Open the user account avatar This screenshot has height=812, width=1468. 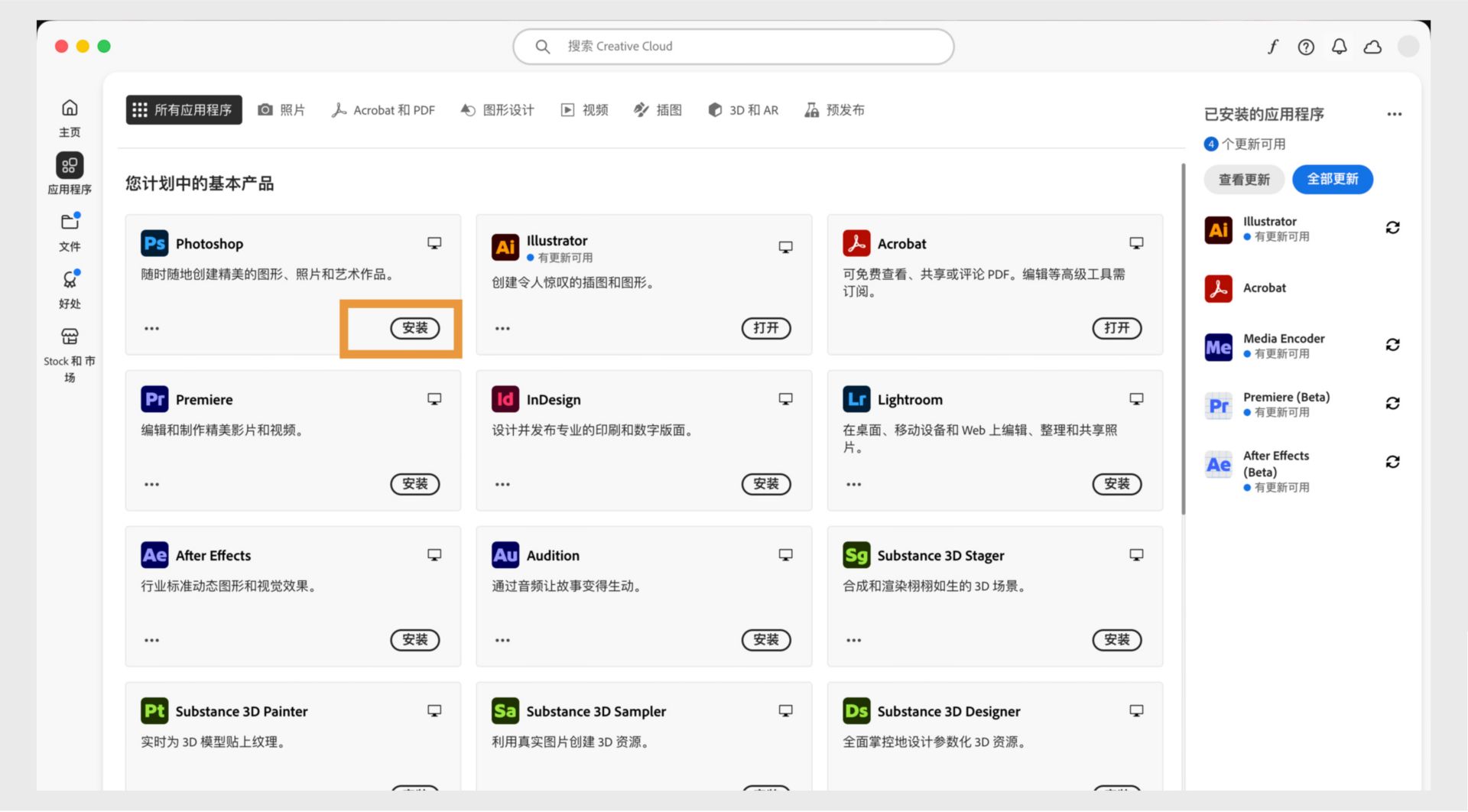(x=1408, y=47)
